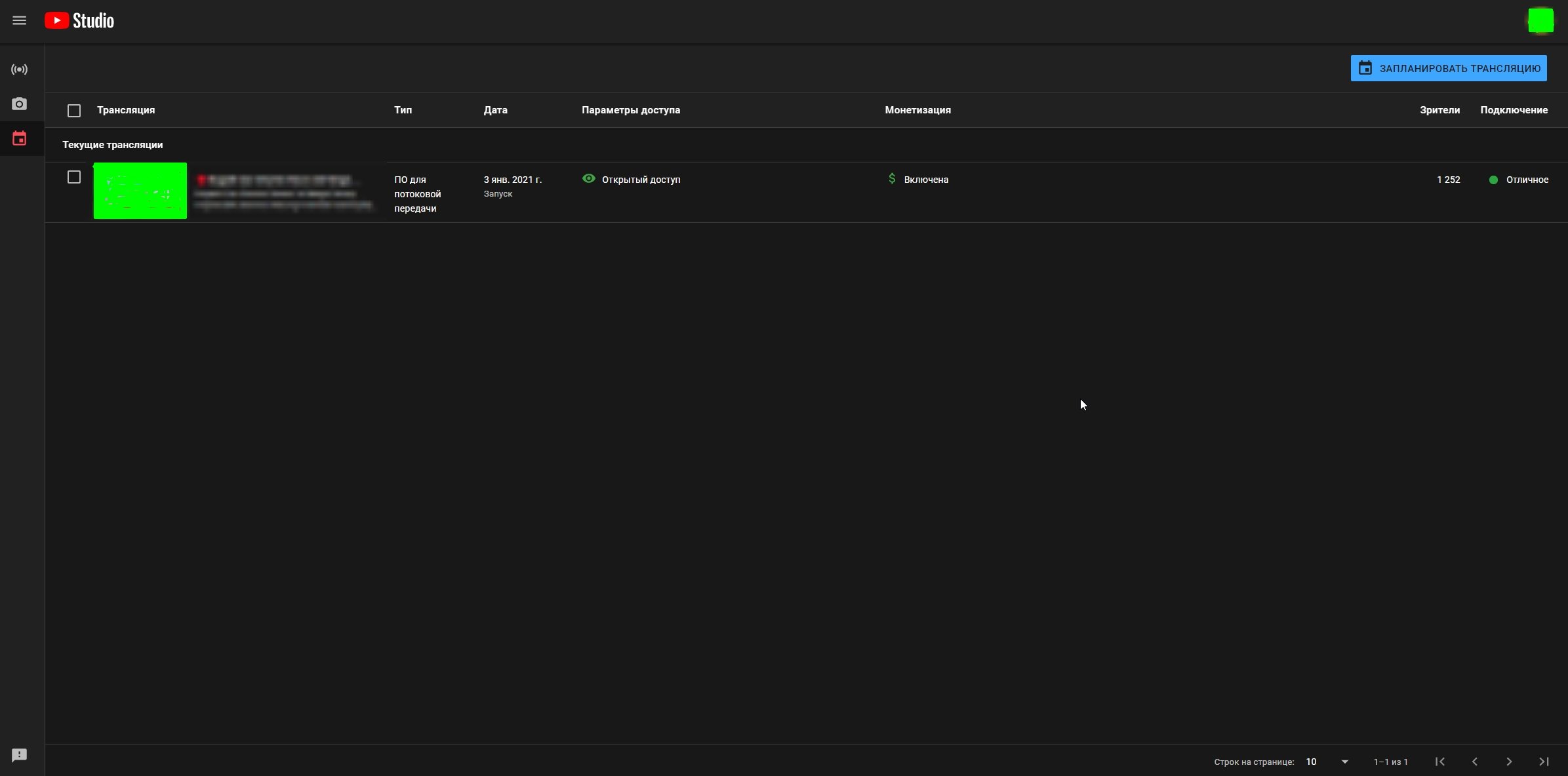
Task: Click the Дата column header
Action: tap(495, 110)
